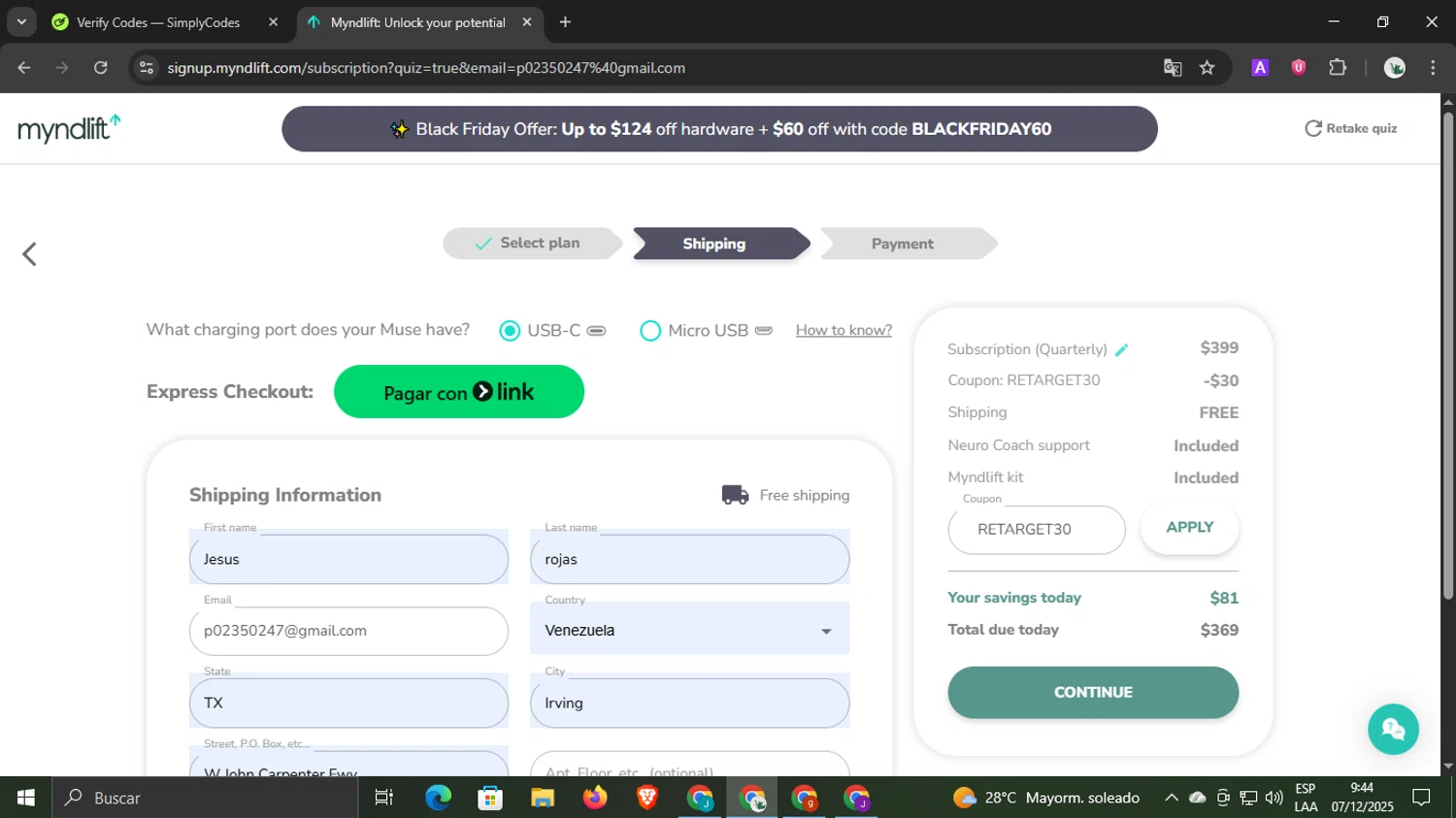The image size is (1456, 818).
Task: Open the Windows notification center
Action: coord(1421,798)
